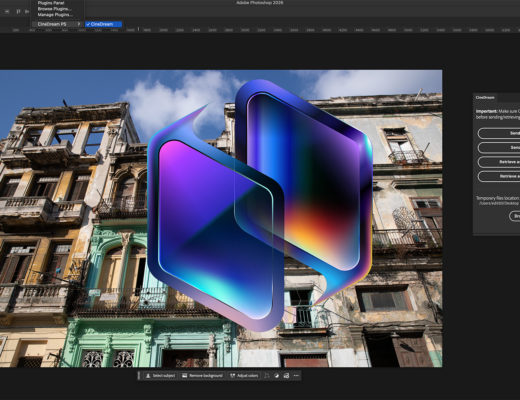Click the Select subject button
The height and width of the screenshot is (400, 520).
coord(160,376)
